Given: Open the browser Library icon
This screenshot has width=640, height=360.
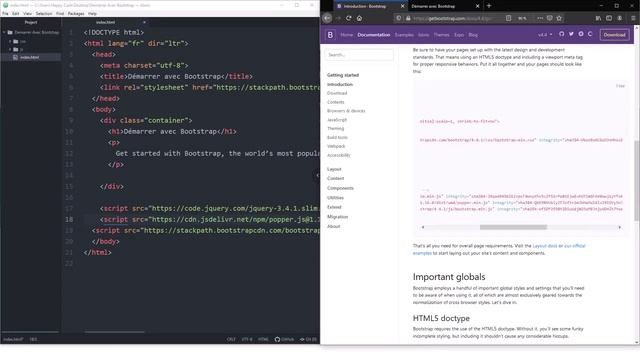Looking at the screenshot, I should click(x=598, y=18).
